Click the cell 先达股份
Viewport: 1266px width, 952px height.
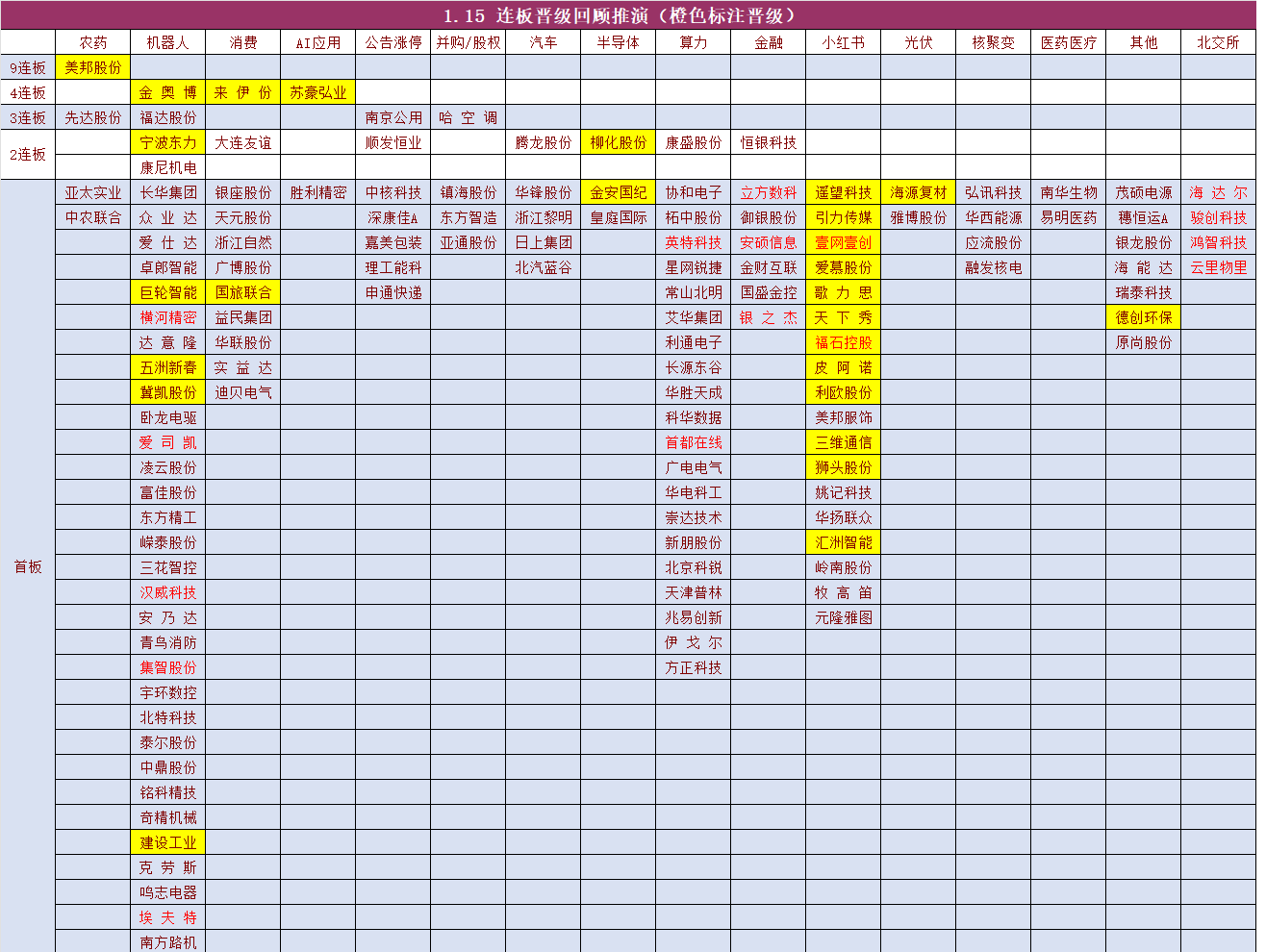click(x=93, y=117)
